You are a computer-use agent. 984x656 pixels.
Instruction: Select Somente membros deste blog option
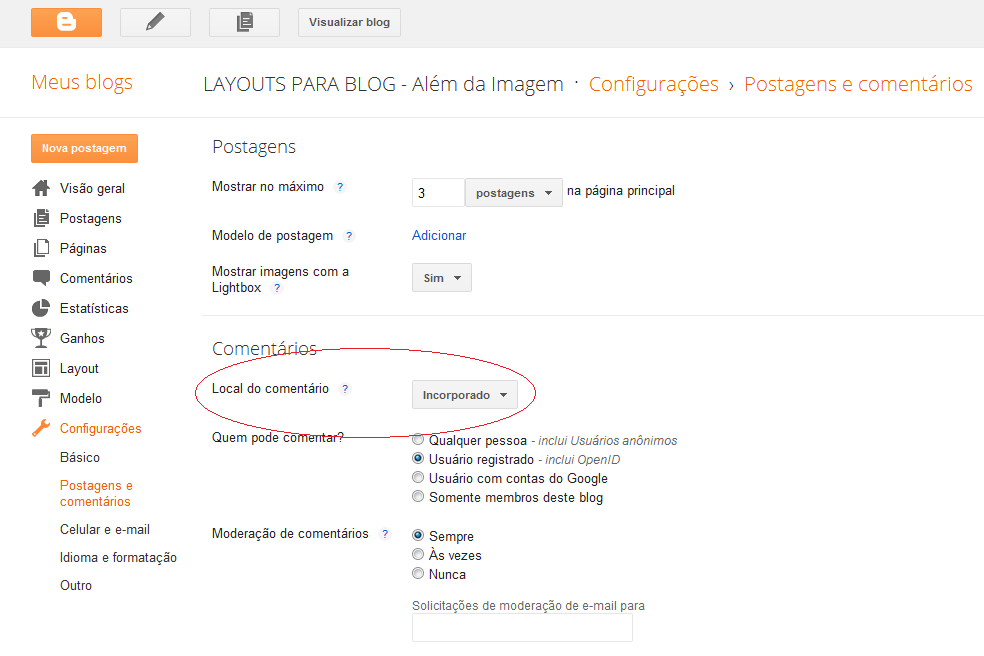(418, 497)
